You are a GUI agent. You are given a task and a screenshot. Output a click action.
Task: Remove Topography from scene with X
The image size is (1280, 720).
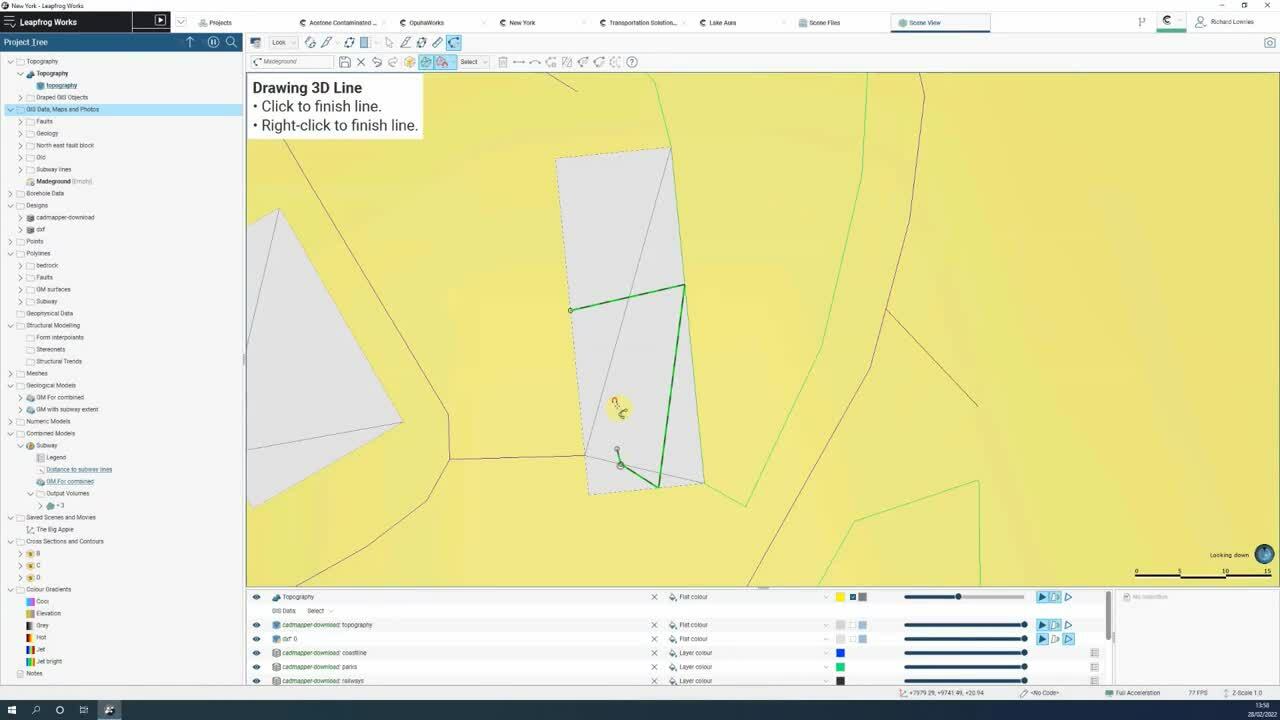[655, 597]
